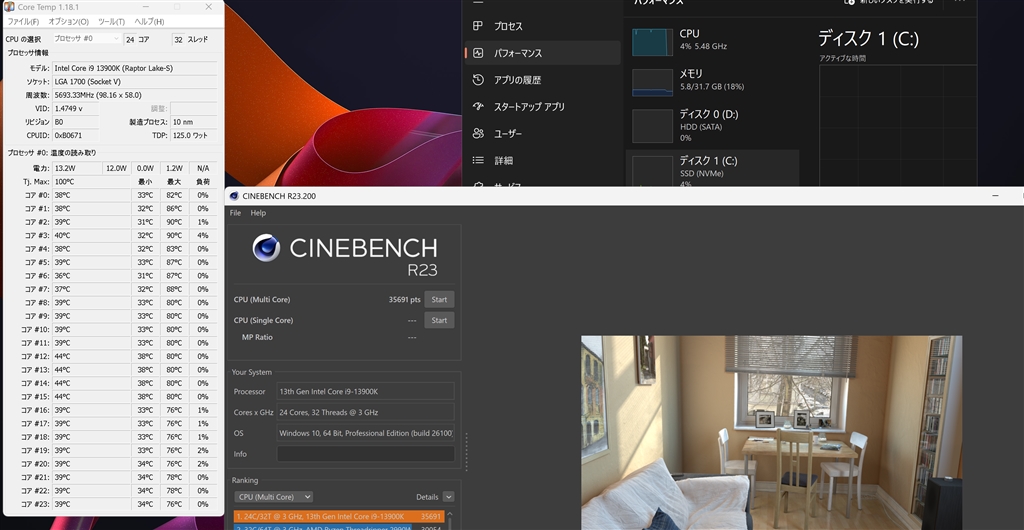Click the Cinebench R23 sphere logo

(266, 248)
